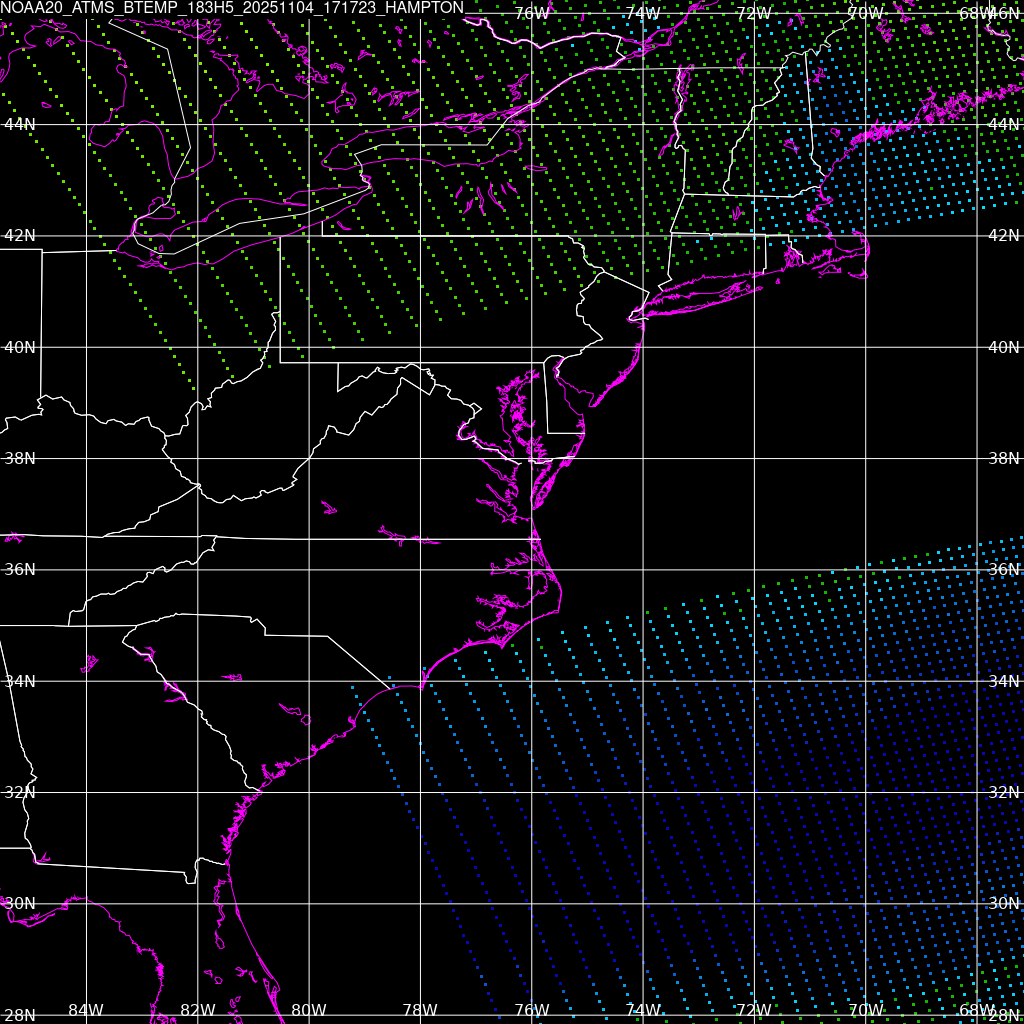Click the 36N latitude label on right edge
The image size is (1024, 1024).
(x=1003, y=569)
